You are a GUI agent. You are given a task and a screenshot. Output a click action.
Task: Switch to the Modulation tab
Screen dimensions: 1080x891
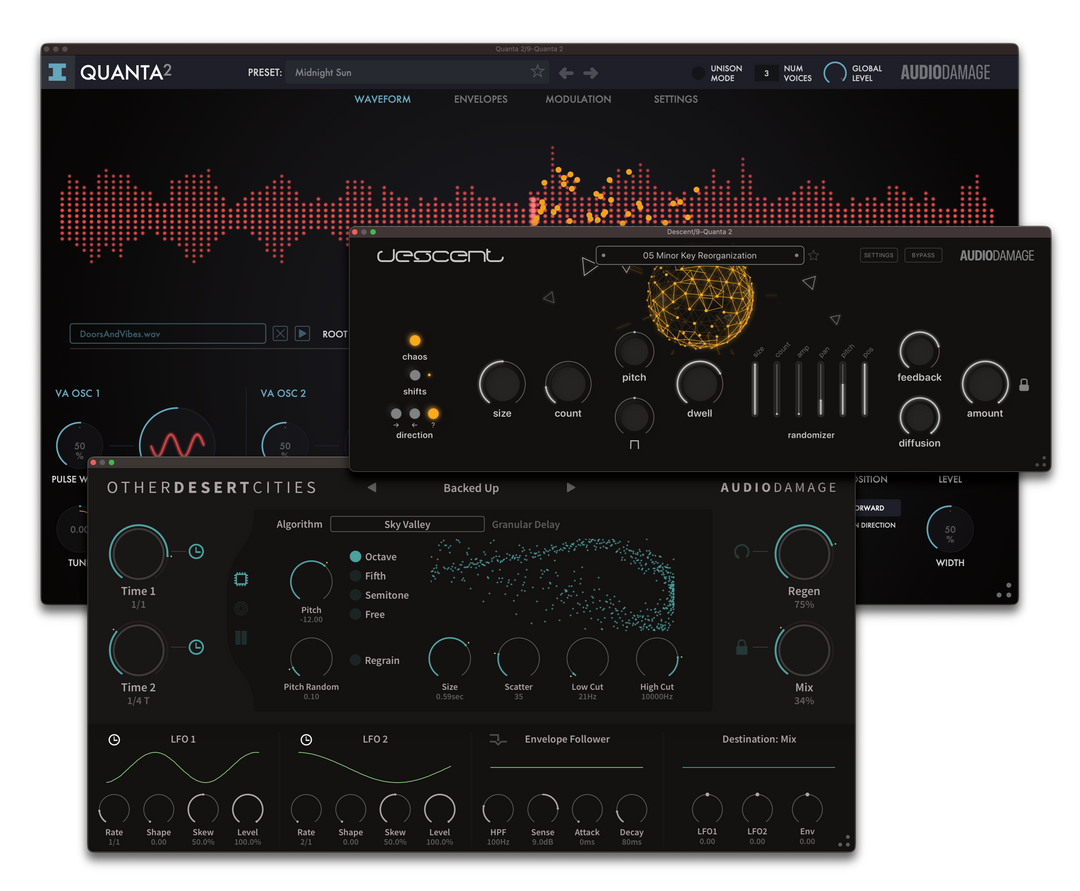579,99
